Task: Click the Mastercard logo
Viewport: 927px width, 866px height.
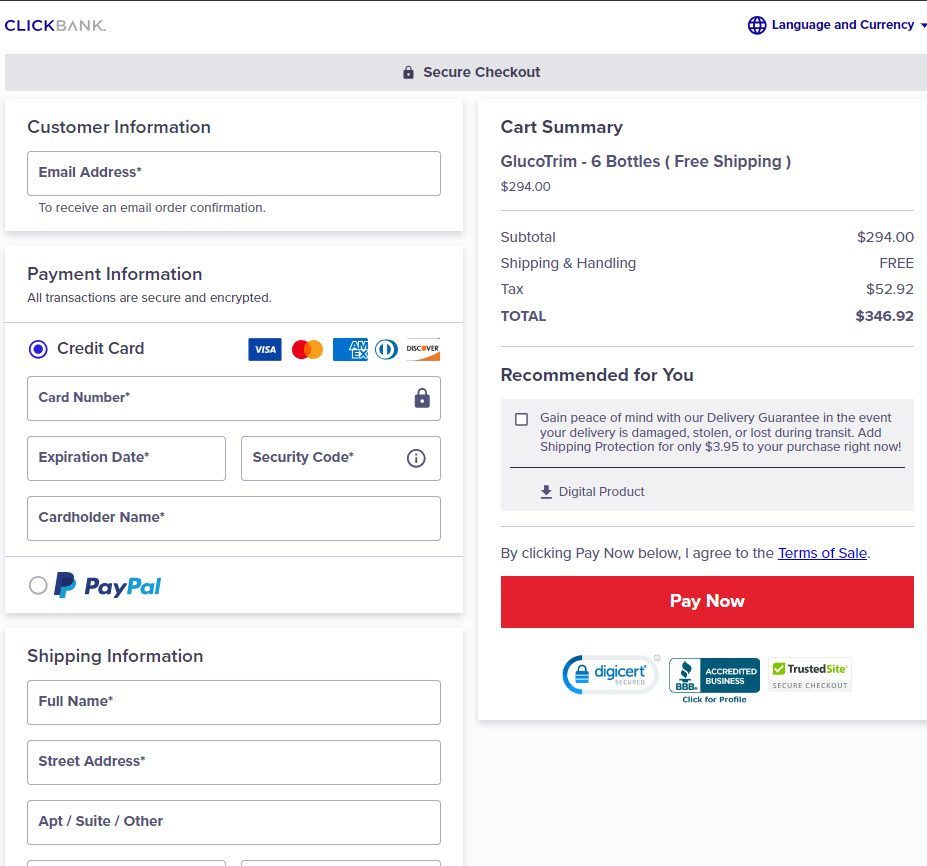Action: click(x=307, y=349)
